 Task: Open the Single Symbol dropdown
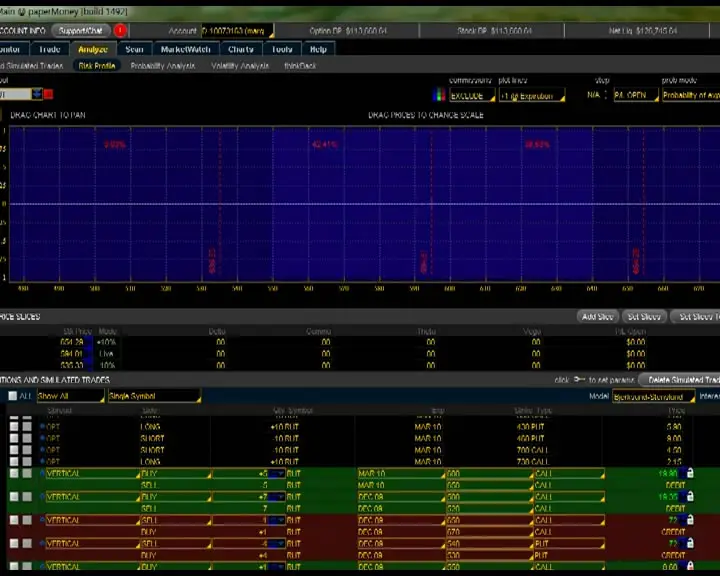pos(153,396)
